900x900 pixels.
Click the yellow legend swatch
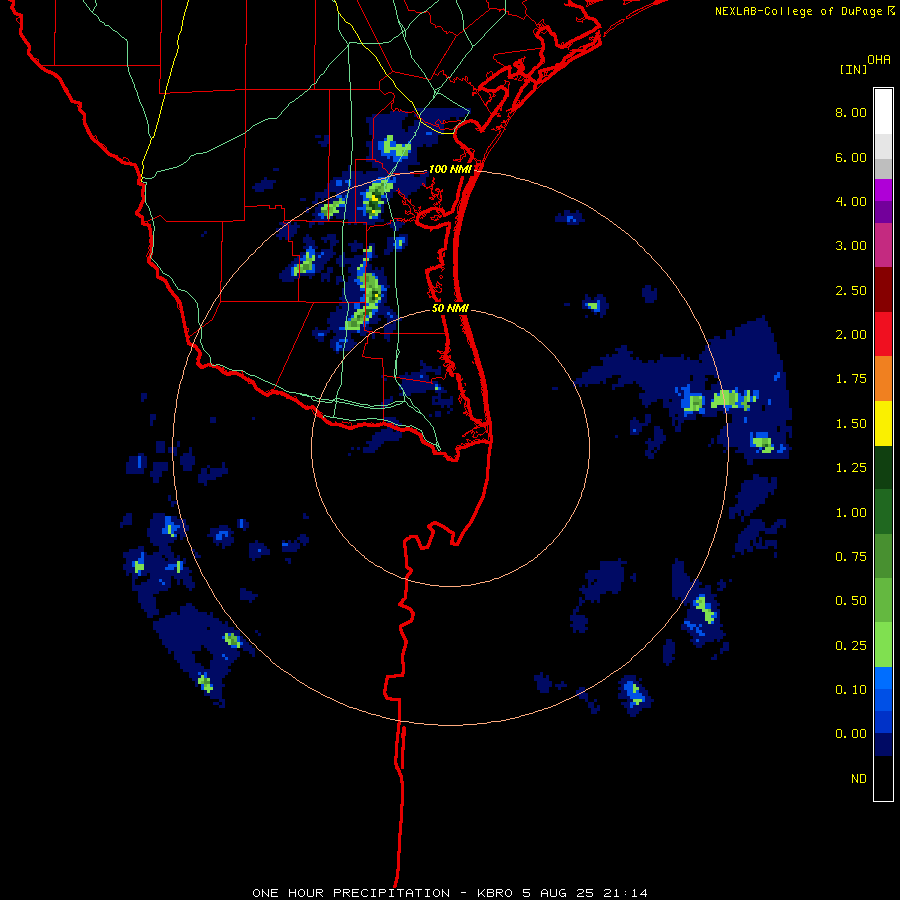[x=883, y=423]
